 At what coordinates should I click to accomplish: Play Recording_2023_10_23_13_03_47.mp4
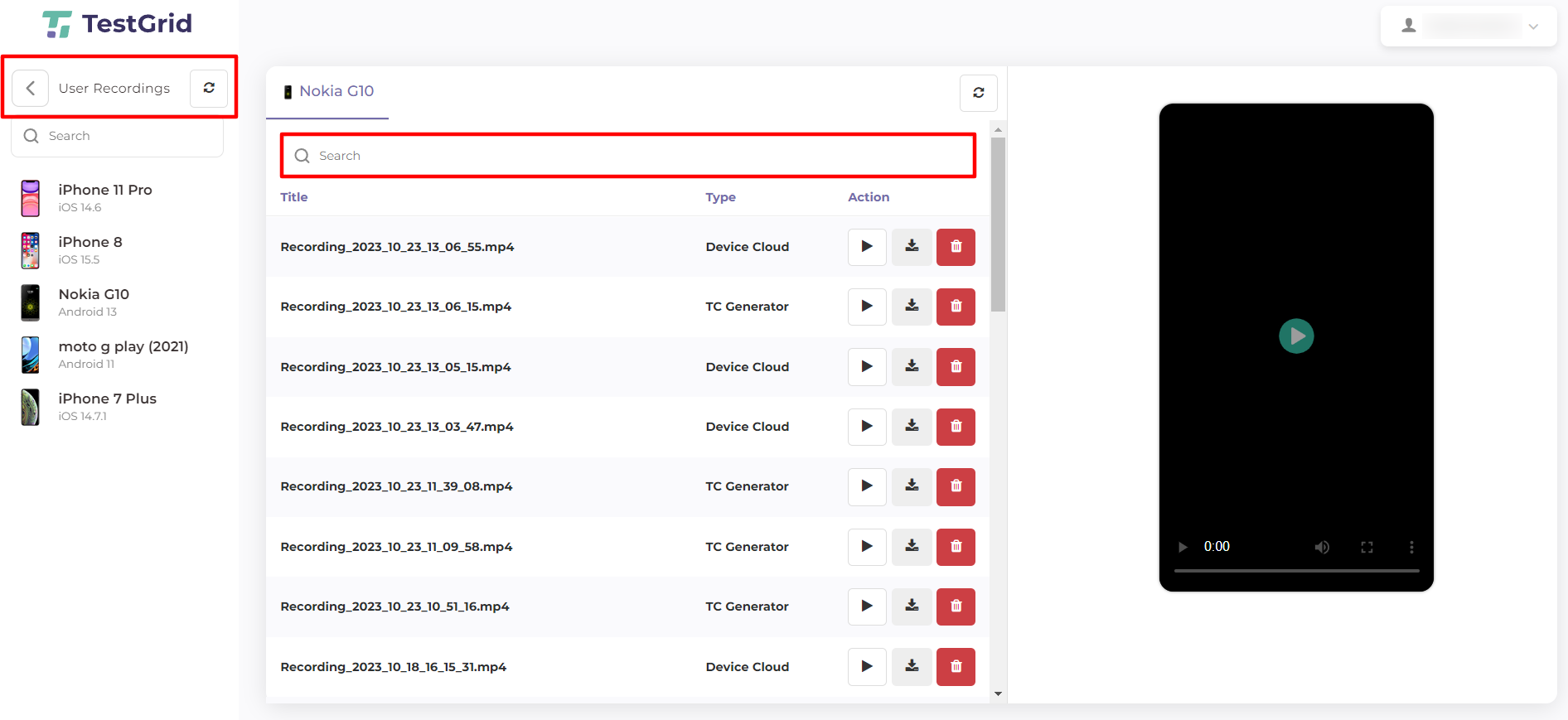[x=867, y=427]
